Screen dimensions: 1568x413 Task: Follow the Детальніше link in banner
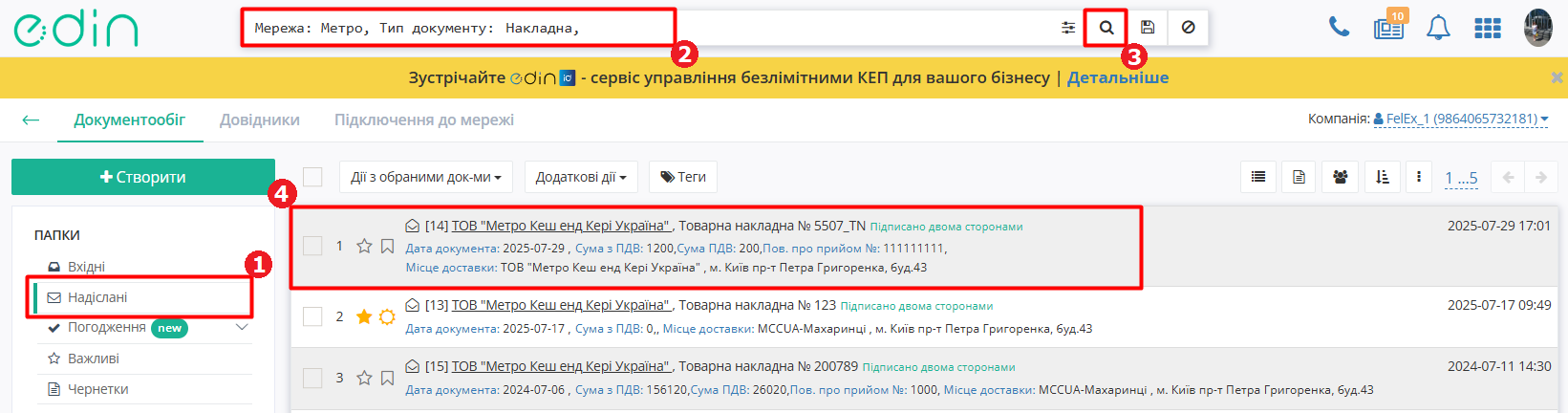[1118, 77]
